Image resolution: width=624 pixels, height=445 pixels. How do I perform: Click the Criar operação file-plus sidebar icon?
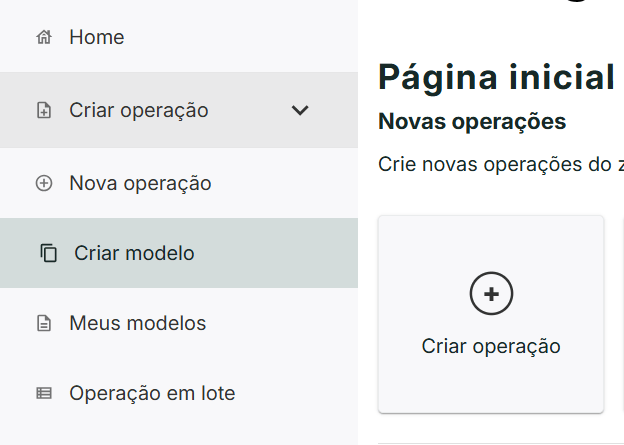point(43,111)
